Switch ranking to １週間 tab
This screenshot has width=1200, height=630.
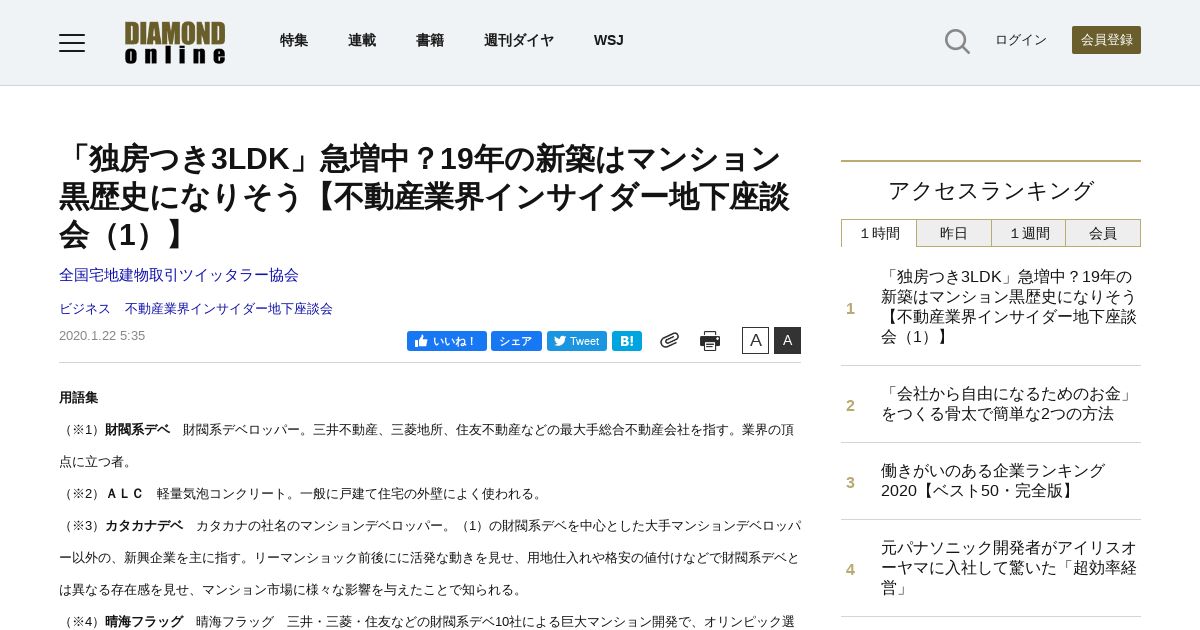1029,233
